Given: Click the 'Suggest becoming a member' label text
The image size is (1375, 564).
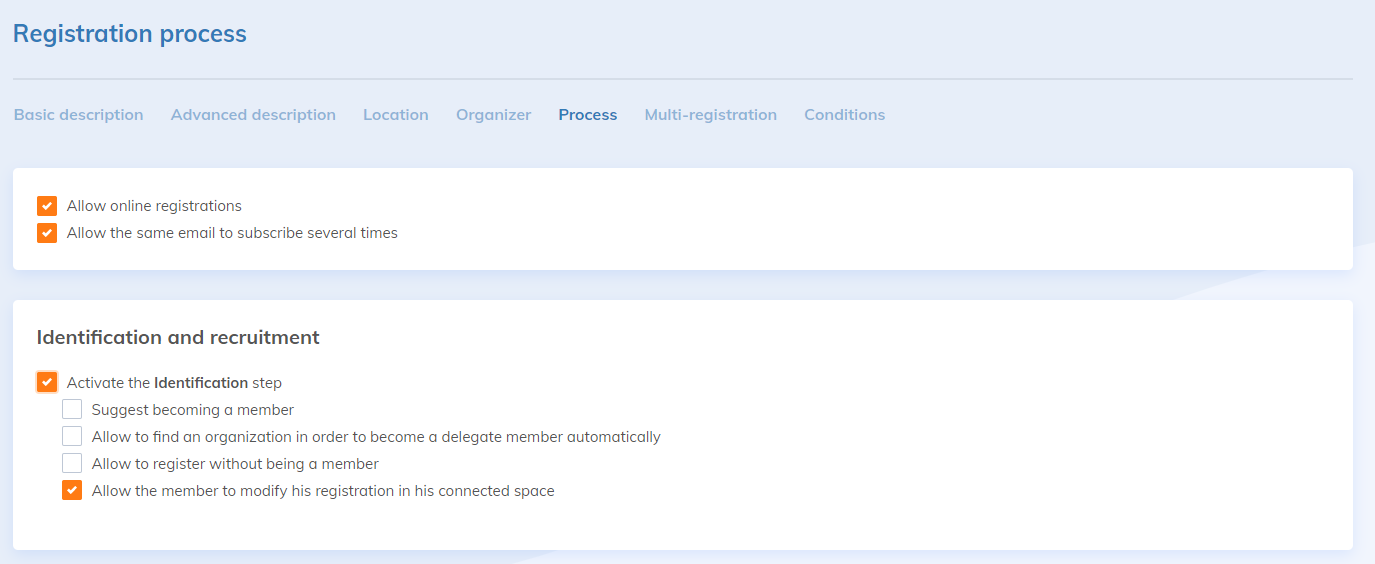Looking at the screenshot, I should pos(193,409).
